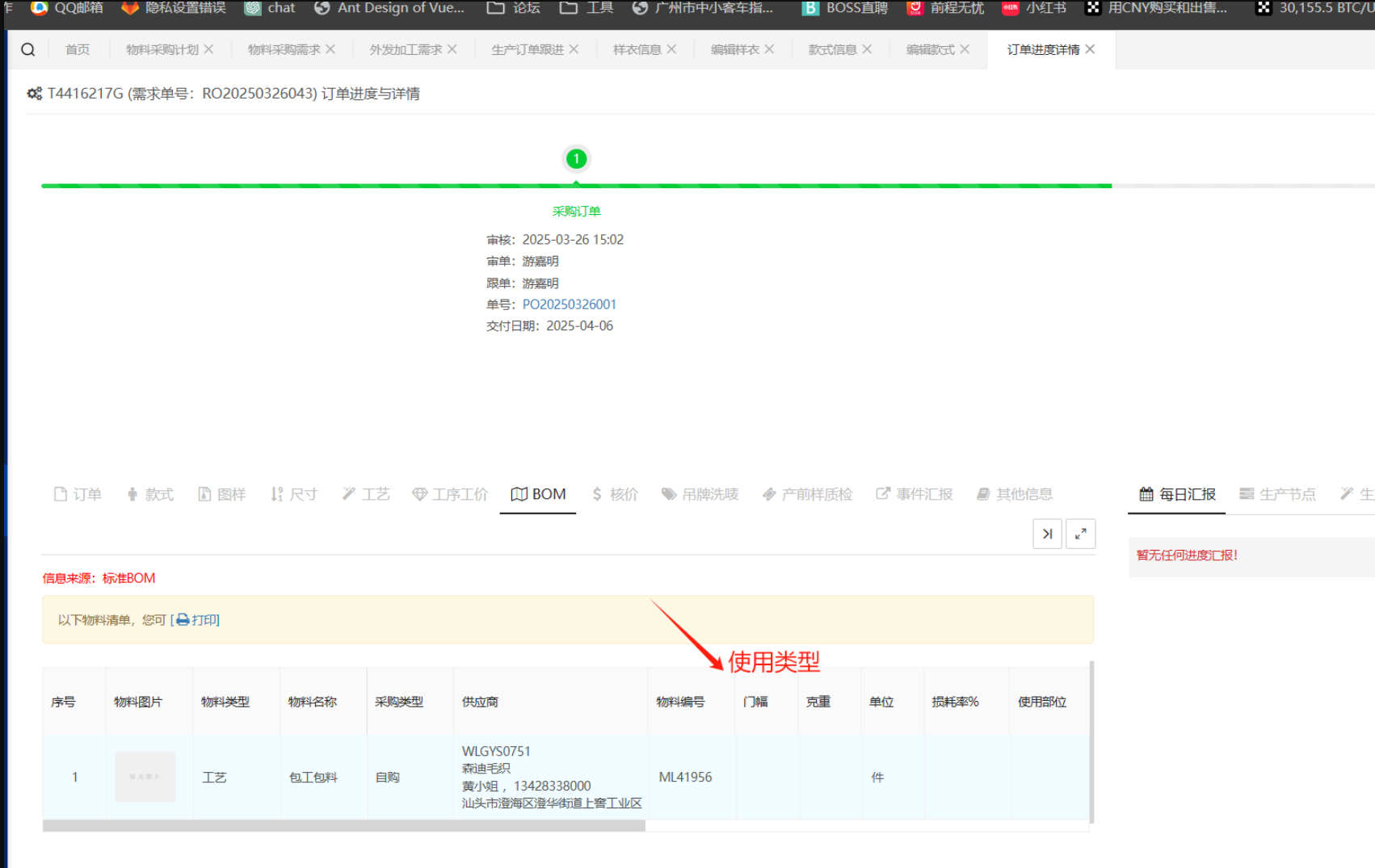Image resolution: width=1375 pixels, height=868 pixels.
Task: Click the horizontal scrollbar under the BOM table
Action: pyautogui.click(x=343, y=826)
